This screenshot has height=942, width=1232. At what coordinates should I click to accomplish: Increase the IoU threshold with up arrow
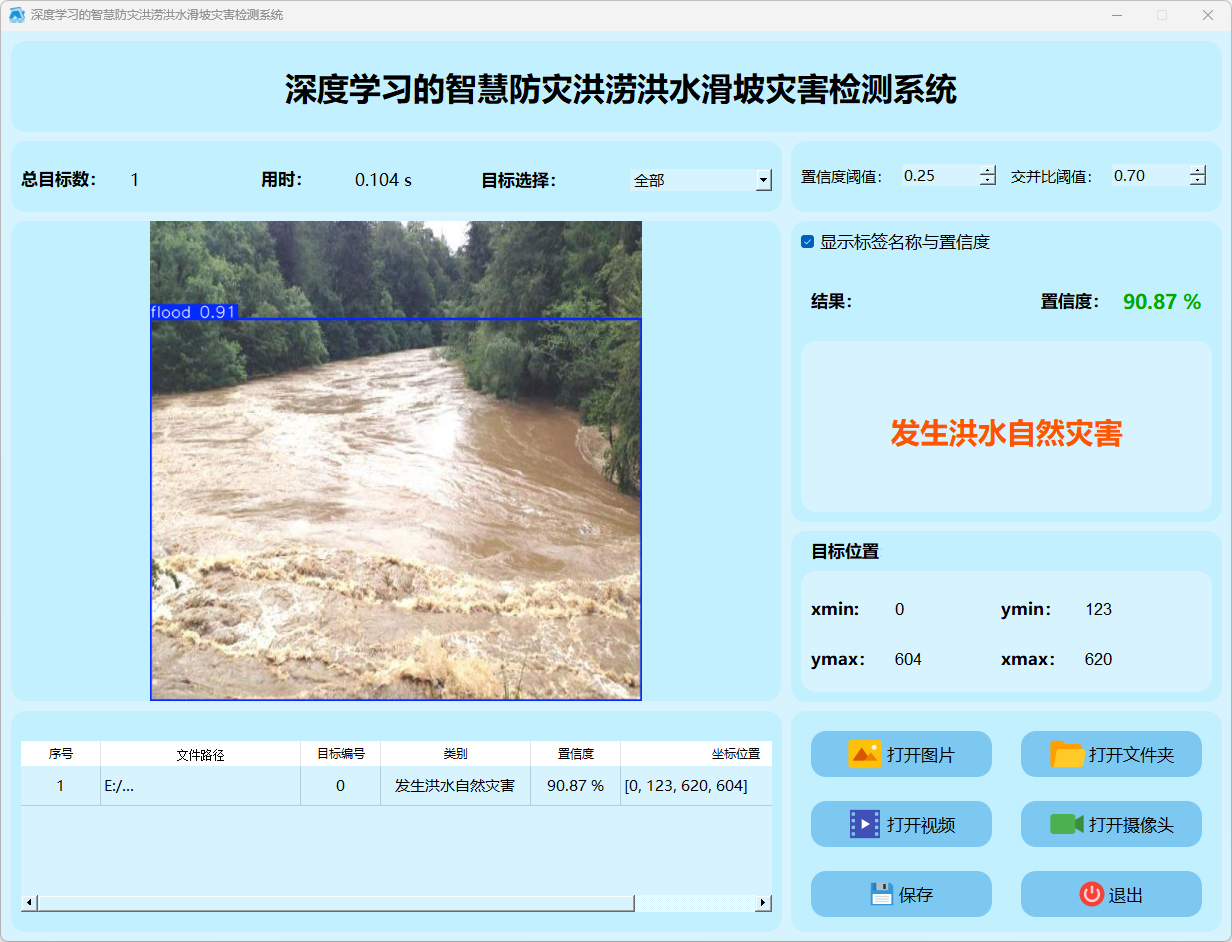[x=1198, y=170]
